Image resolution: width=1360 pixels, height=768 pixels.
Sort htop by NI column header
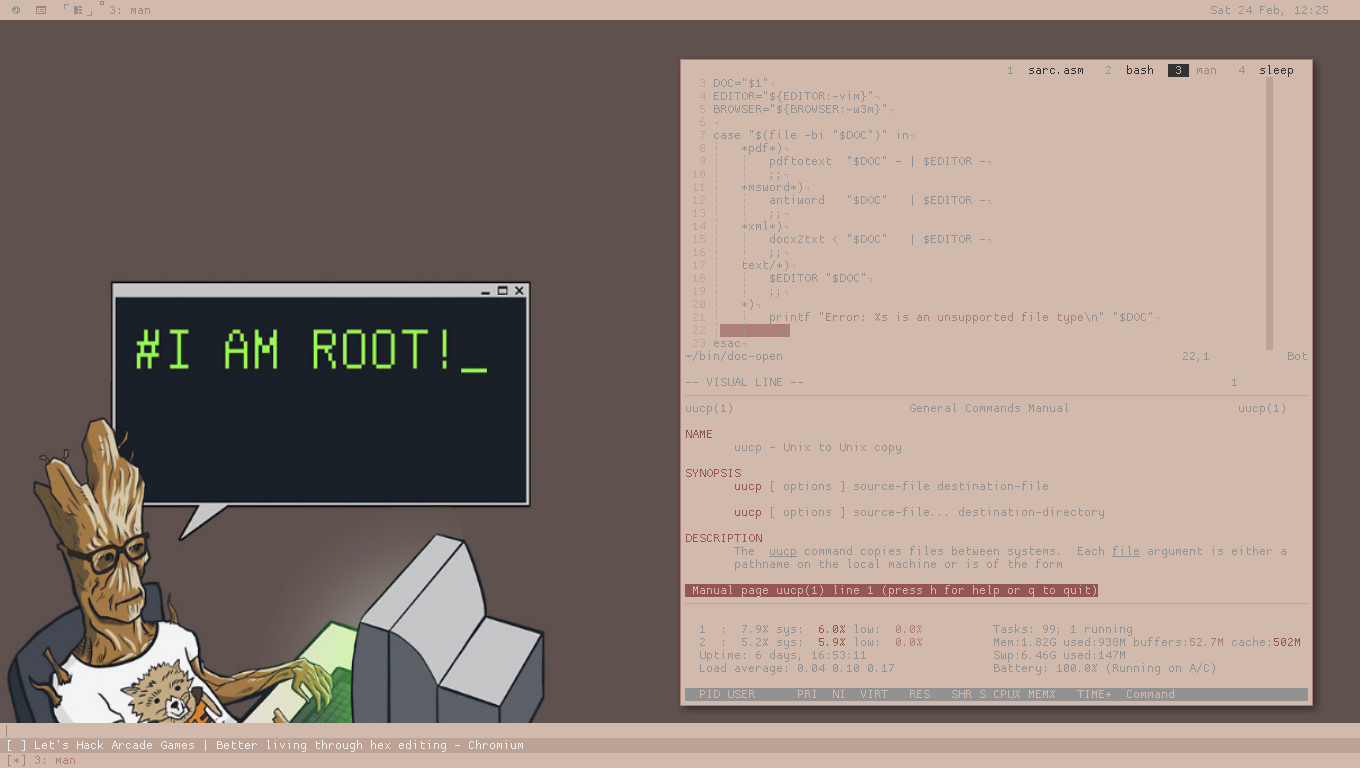pyautogui.click(x=838, y=694)
